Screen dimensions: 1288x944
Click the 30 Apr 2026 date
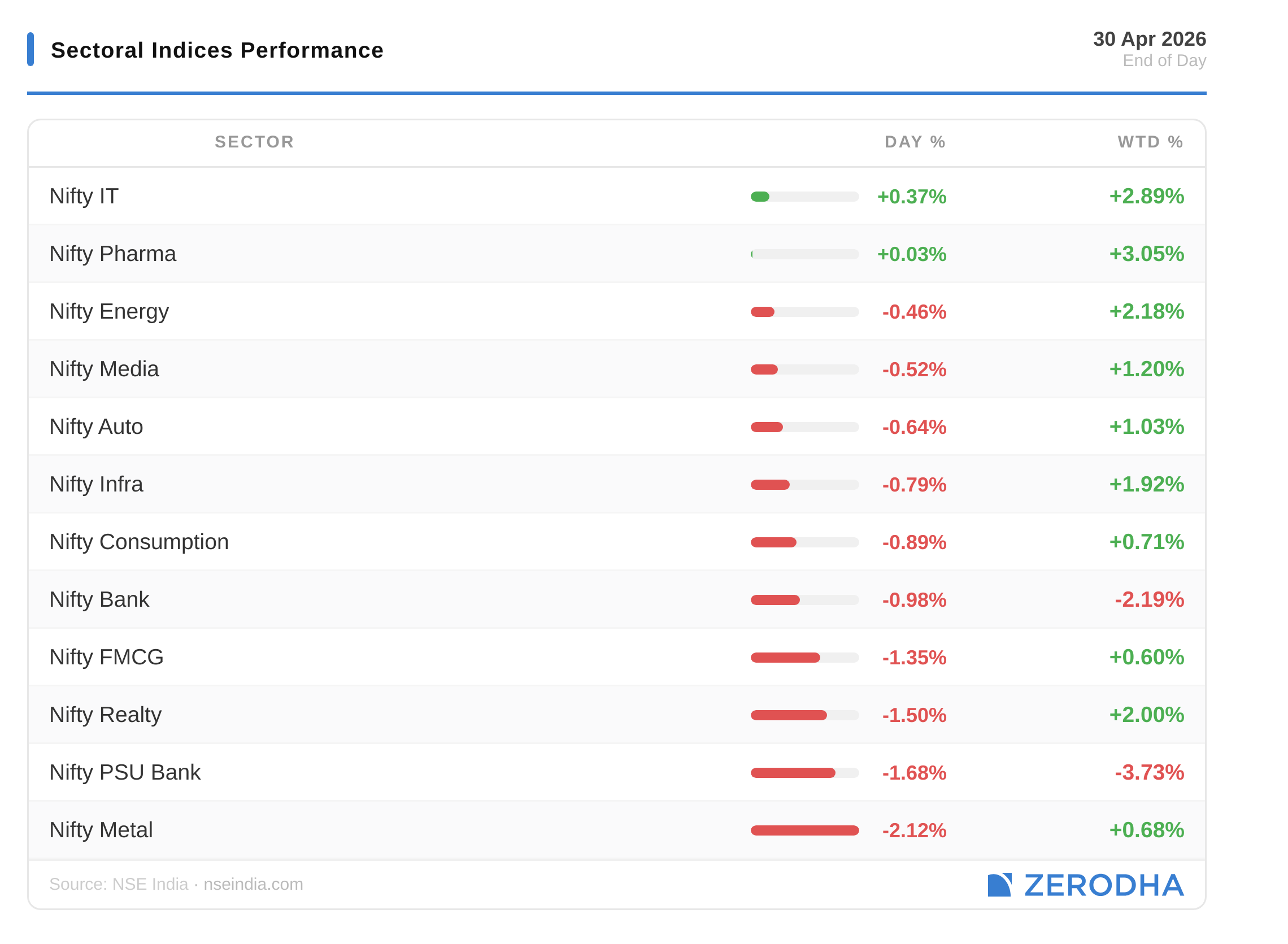1149,39
